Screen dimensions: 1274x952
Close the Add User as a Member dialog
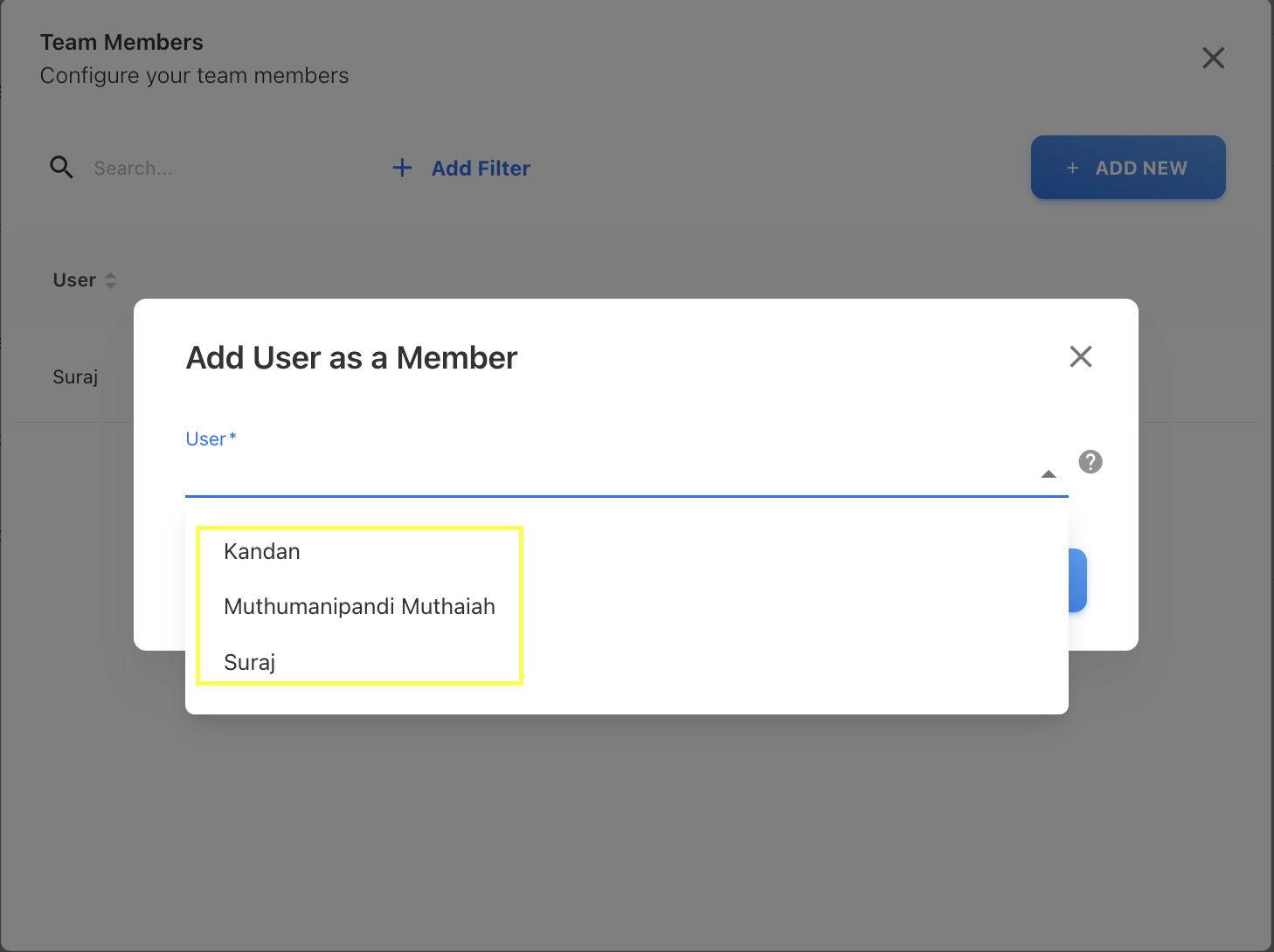pos(1080,356)
